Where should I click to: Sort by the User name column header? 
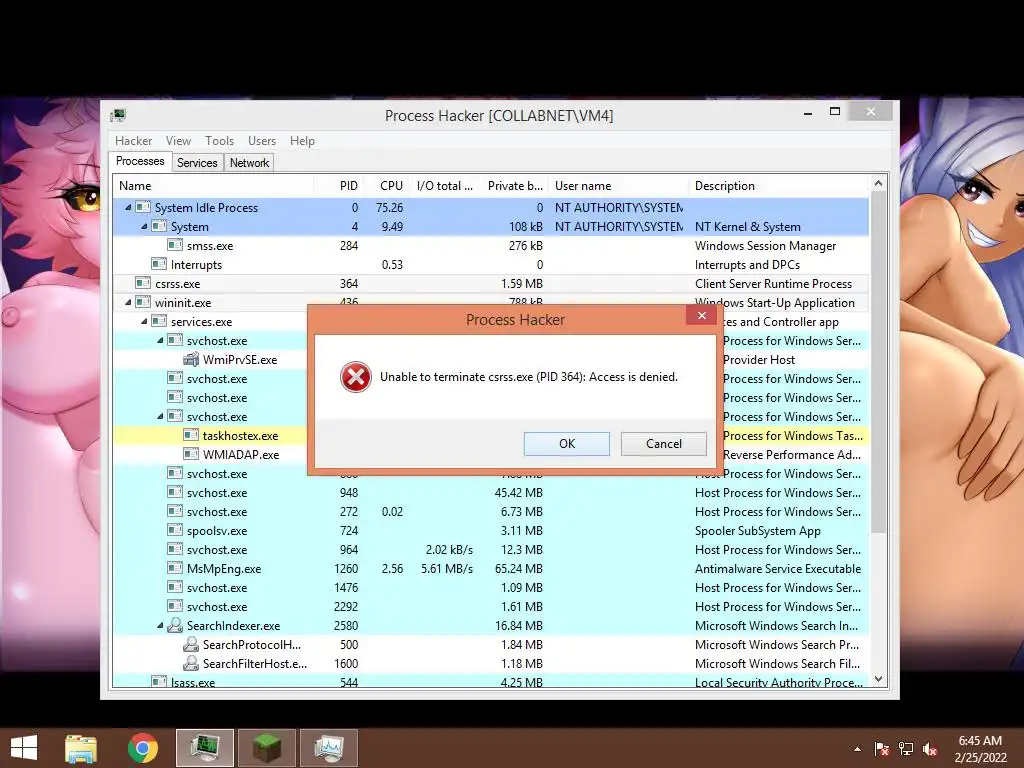(618, 185)
